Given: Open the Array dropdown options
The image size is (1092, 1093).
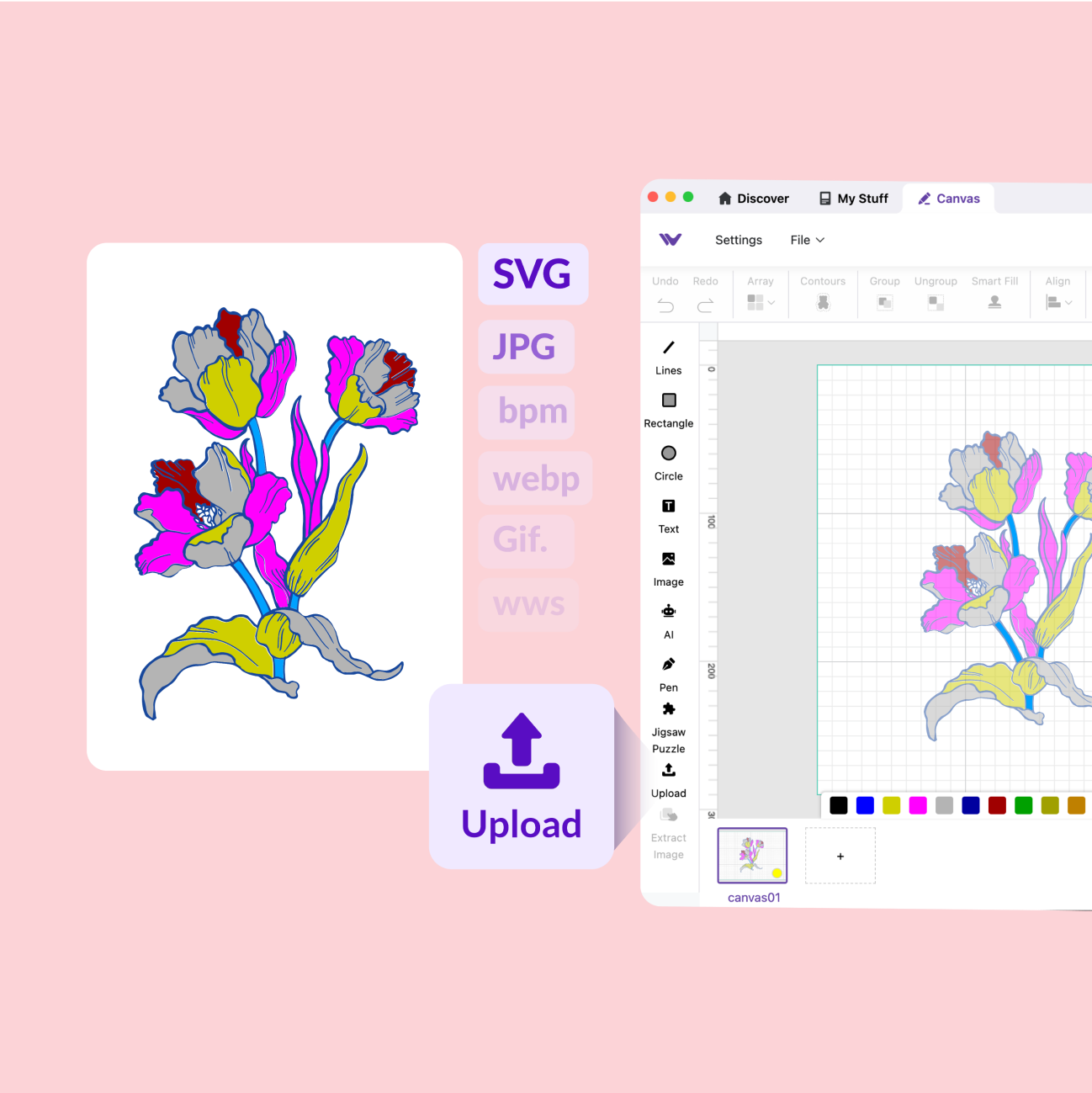Looking at the screenshot, I should pos(761,302).
